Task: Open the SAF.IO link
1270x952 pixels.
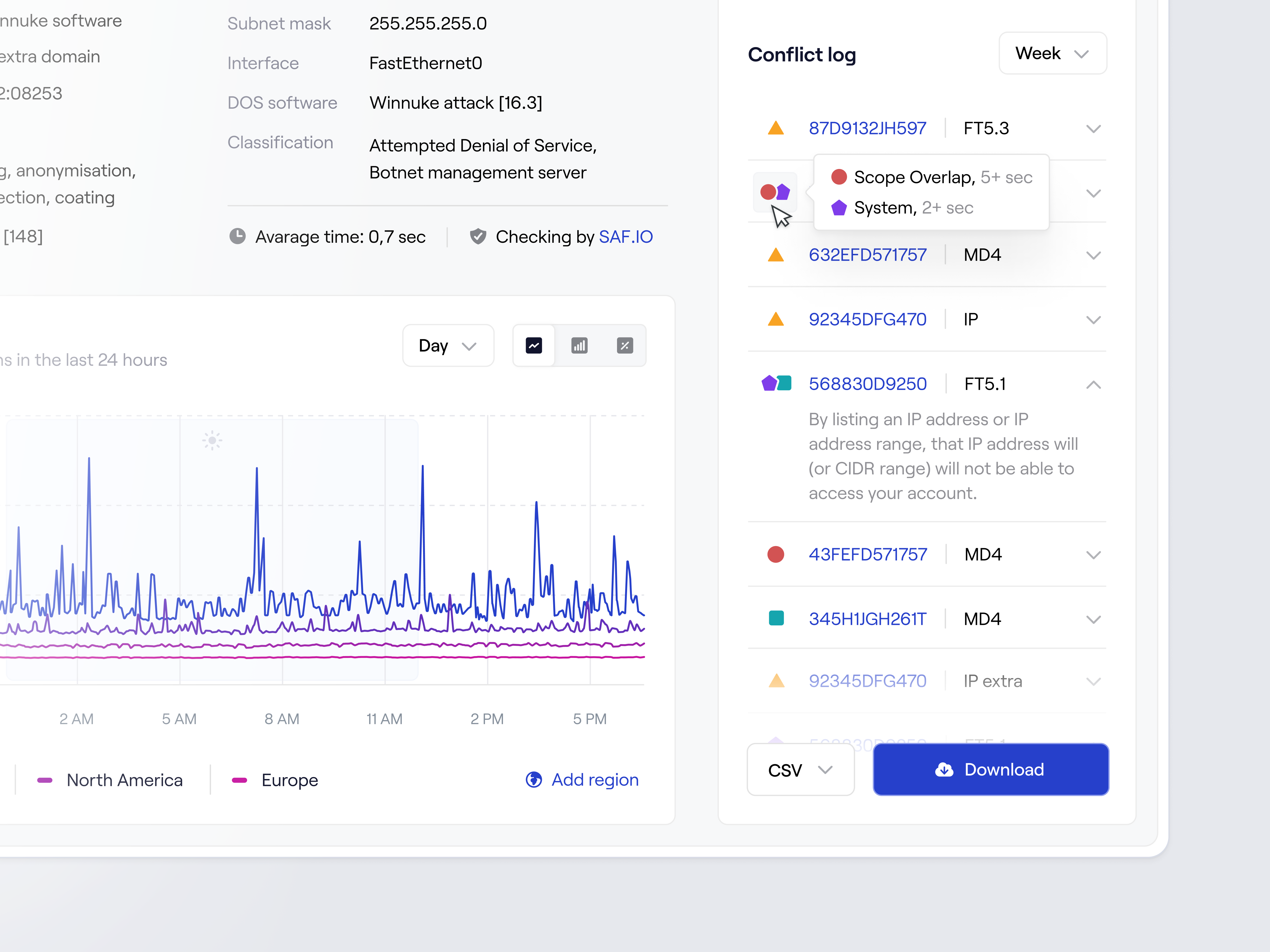Action: coord(626,236)
